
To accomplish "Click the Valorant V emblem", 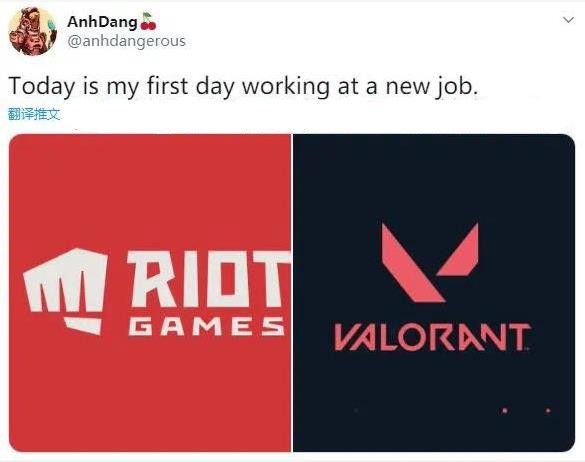I will [x=430, y=262].
